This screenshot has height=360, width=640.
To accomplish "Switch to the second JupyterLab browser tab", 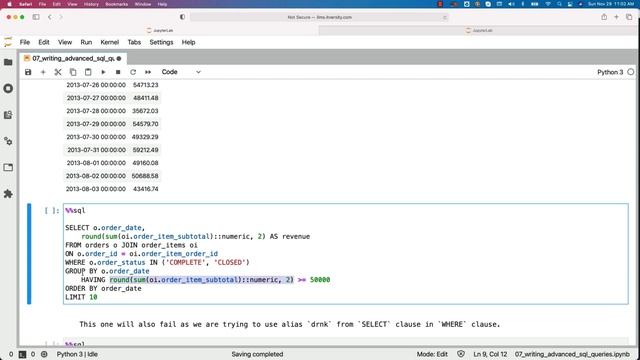I will pos(479,31).
